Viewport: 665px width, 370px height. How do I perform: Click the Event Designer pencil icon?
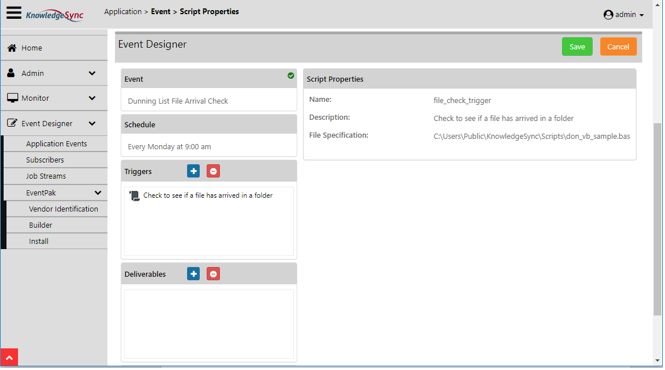tap(12, 123)
